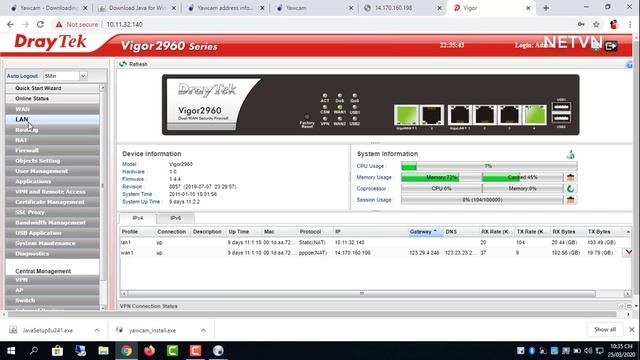Image resolution: width=640 pixels, height=360 pixels.
Task: Open Bandwidth Management section
Action: point(52,222)
